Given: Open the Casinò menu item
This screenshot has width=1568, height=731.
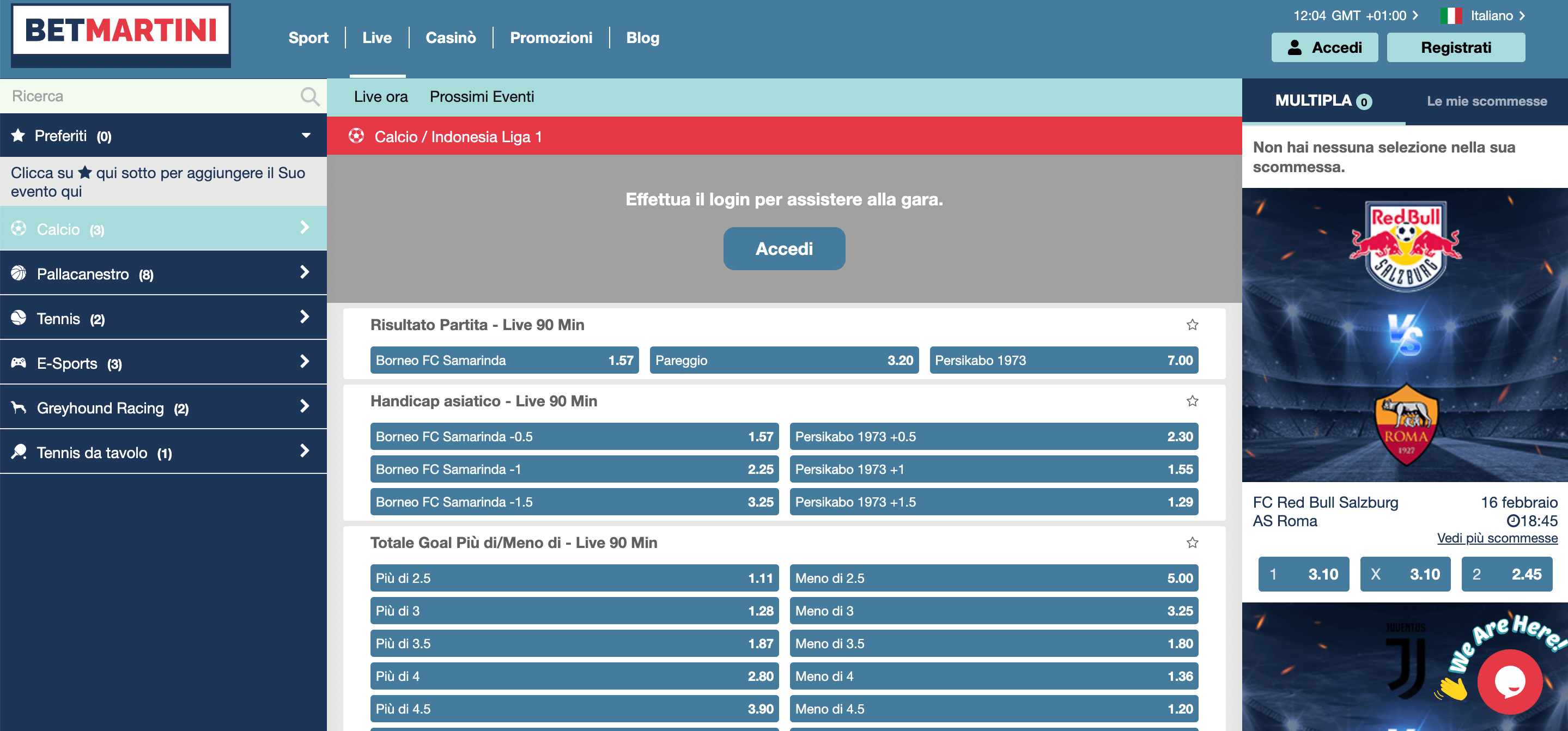Looking at the screenshot, I should 451,37.
